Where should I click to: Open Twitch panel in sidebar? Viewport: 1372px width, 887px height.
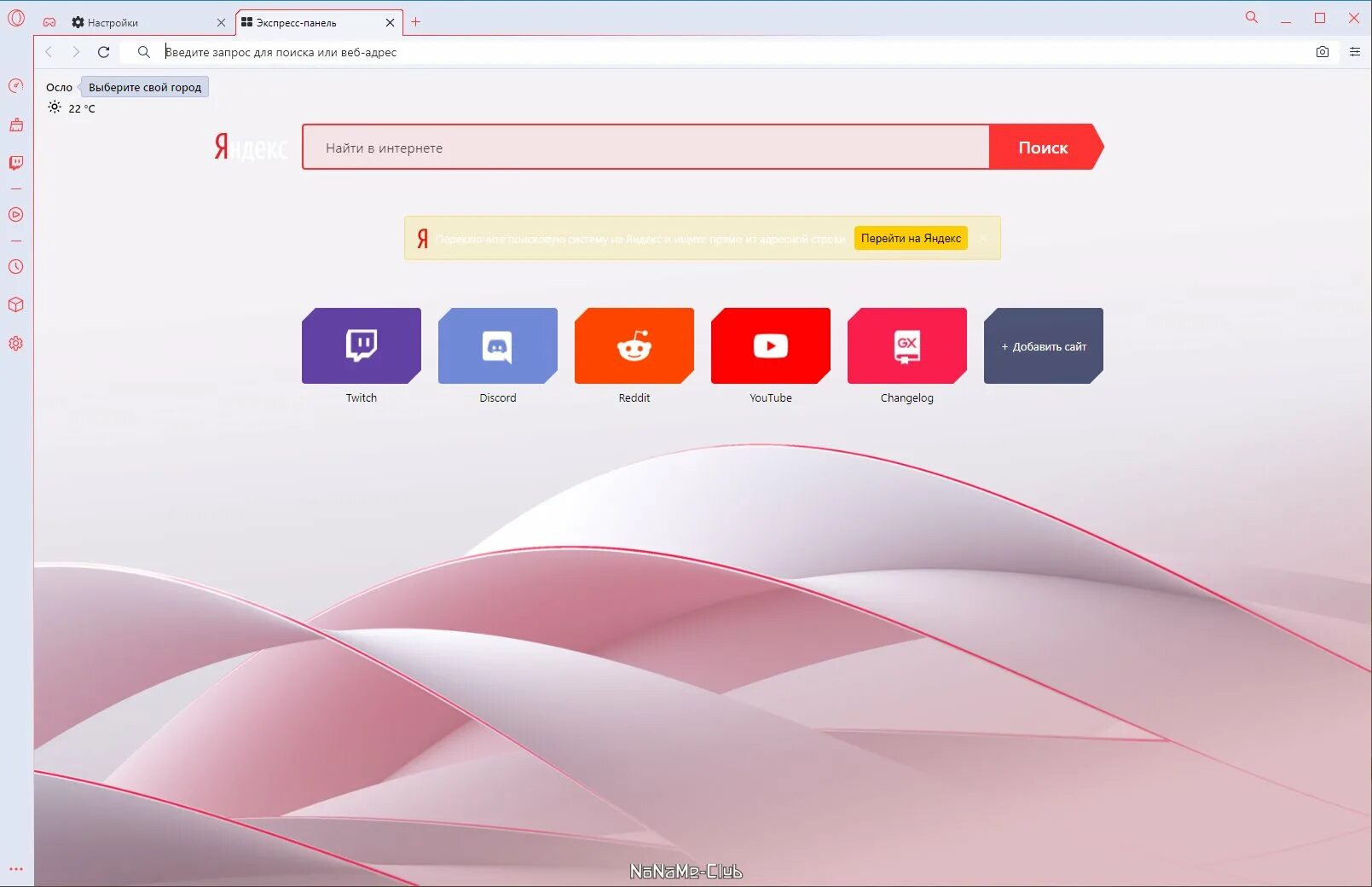pyautogui.click(x=16, y=163)
